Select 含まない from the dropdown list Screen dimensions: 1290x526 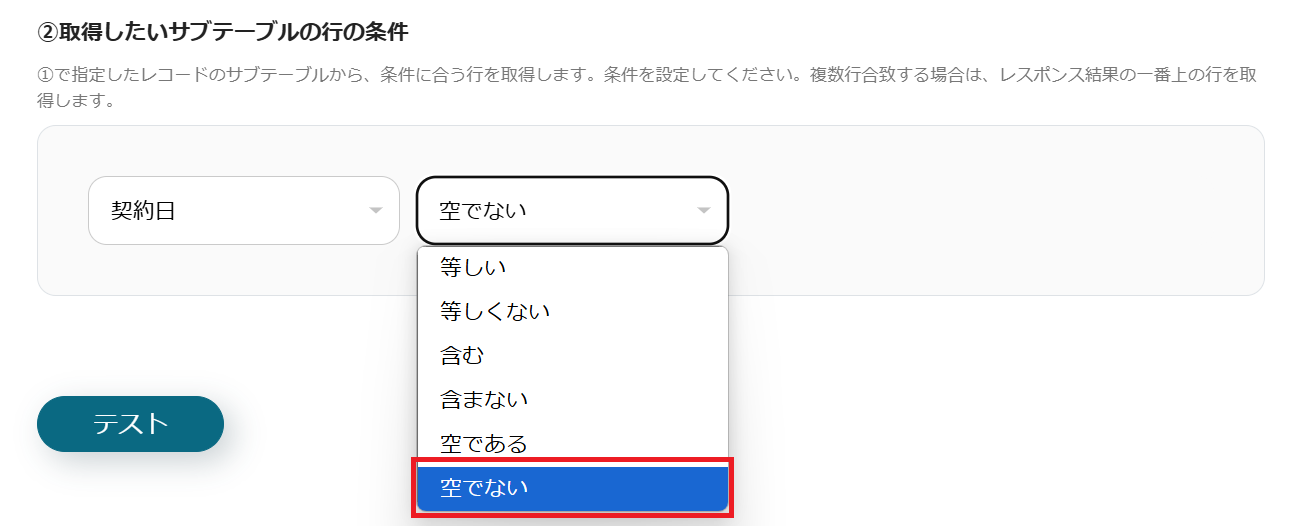572,399
